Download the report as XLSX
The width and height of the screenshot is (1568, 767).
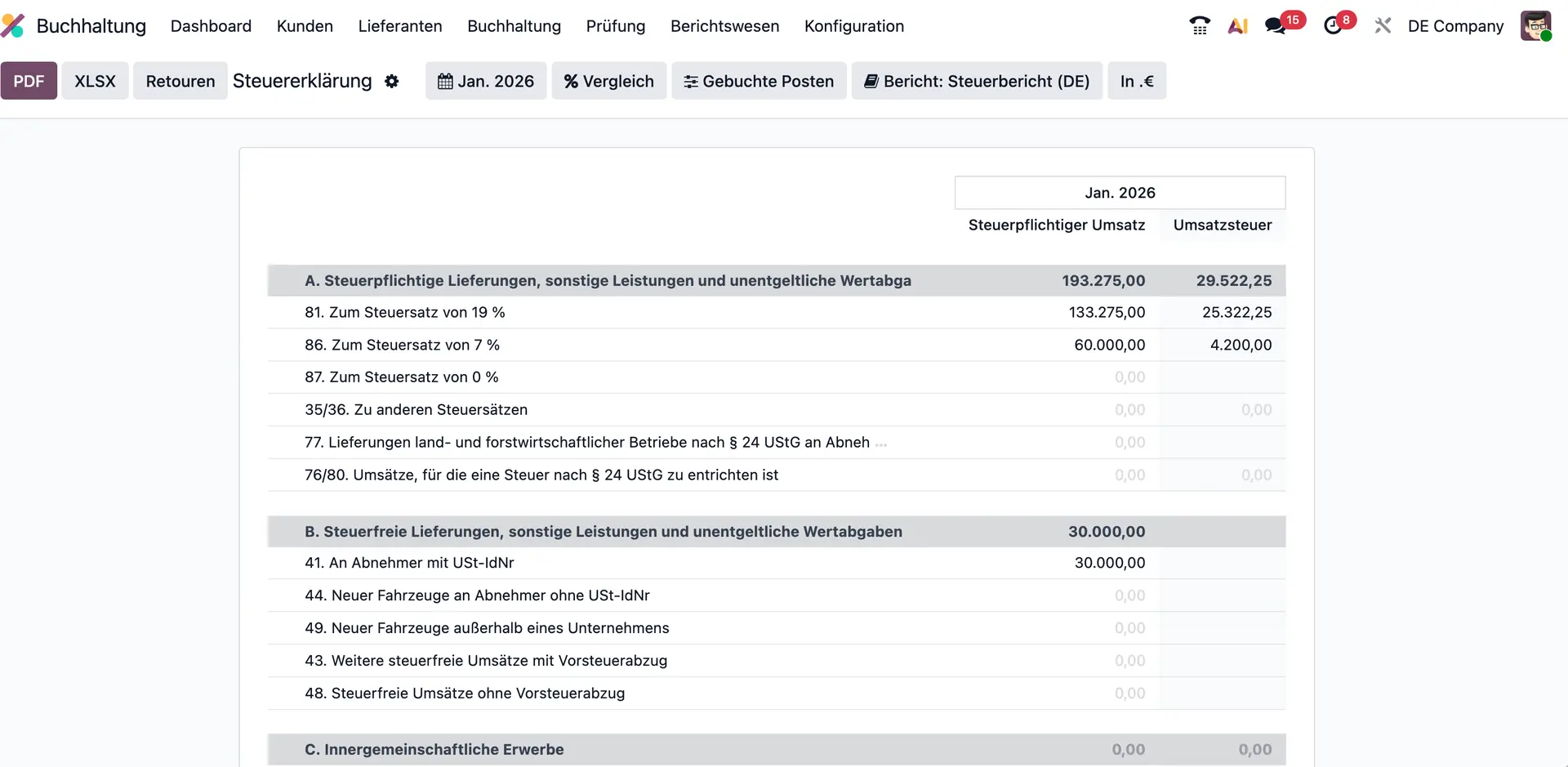(95, 81)
